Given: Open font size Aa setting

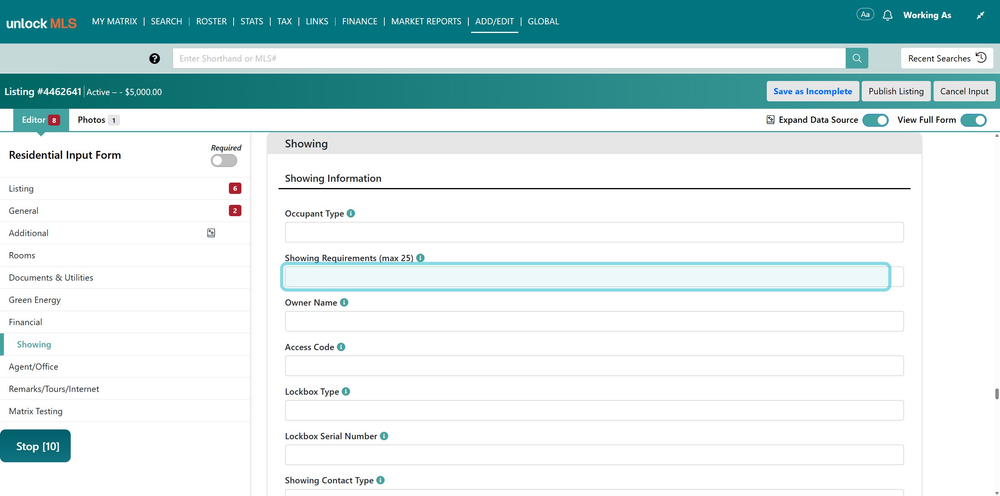Looking at the screenshot, I should 865,15.
